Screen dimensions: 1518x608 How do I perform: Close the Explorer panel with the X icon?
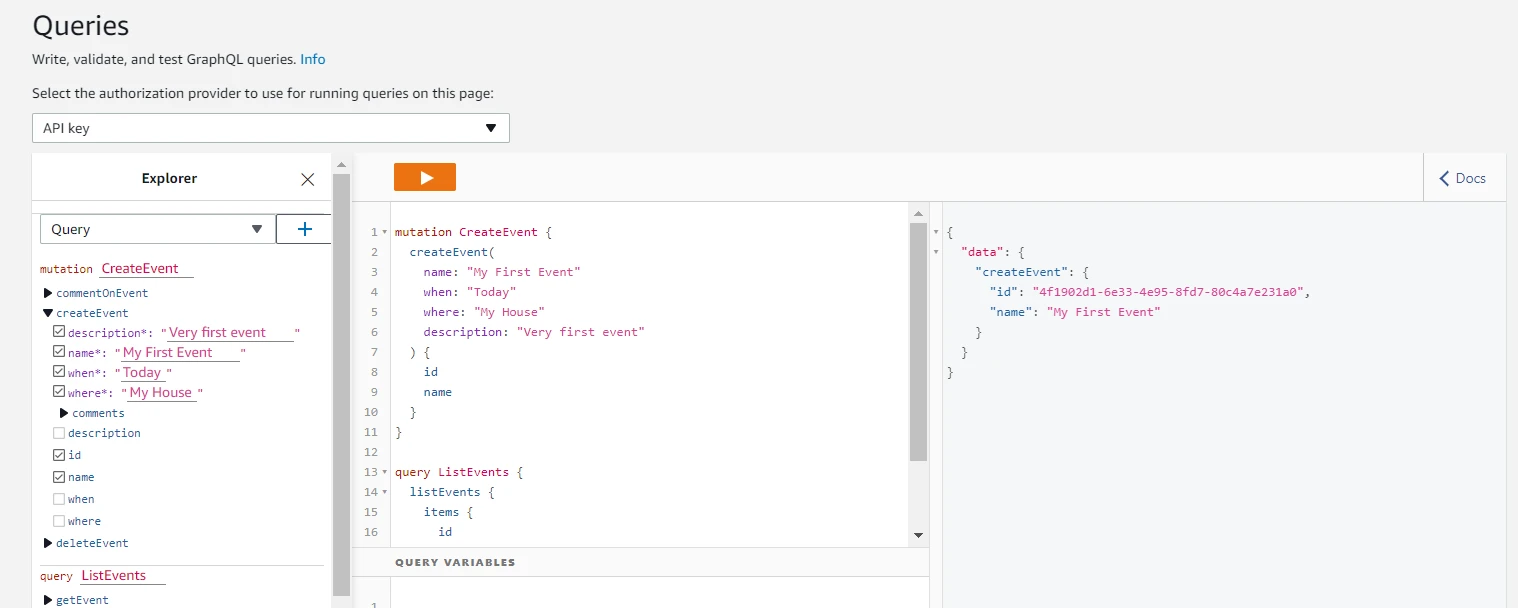coord(307,180)
